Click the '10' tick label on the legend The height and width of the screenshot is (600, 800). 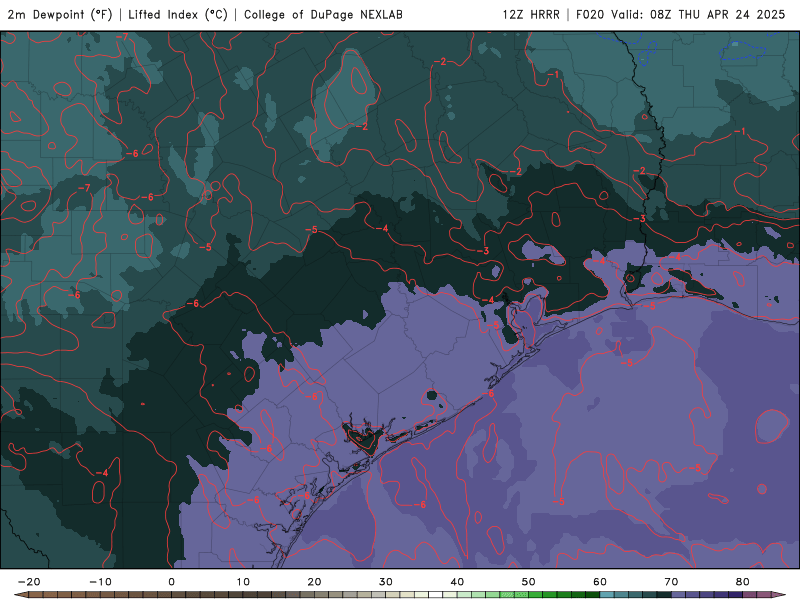click(x=243, y=582)
